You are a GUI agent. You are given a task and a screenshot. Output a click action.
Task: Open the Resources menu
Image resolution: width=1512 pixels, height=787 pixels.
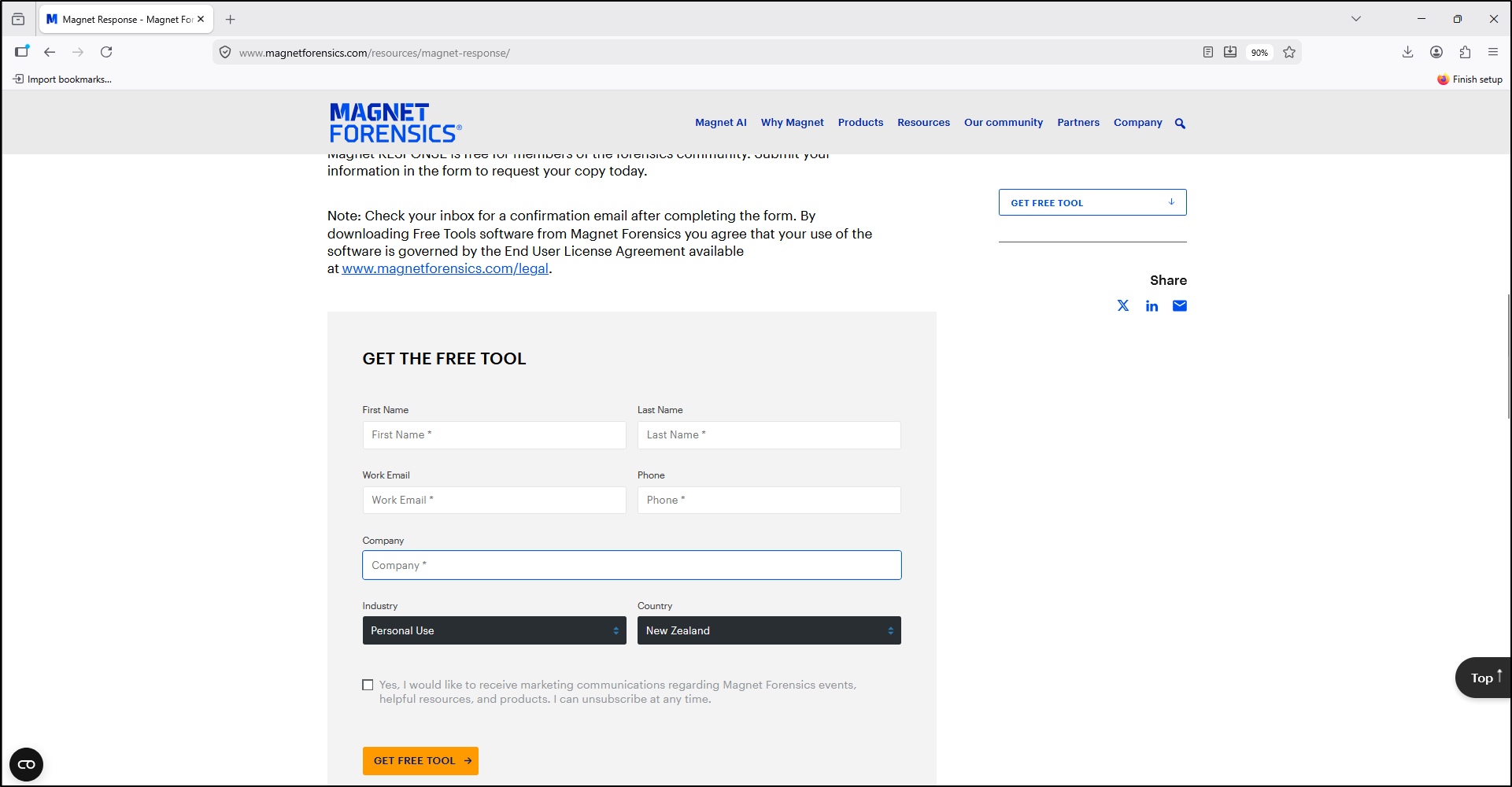coord(923,122)
